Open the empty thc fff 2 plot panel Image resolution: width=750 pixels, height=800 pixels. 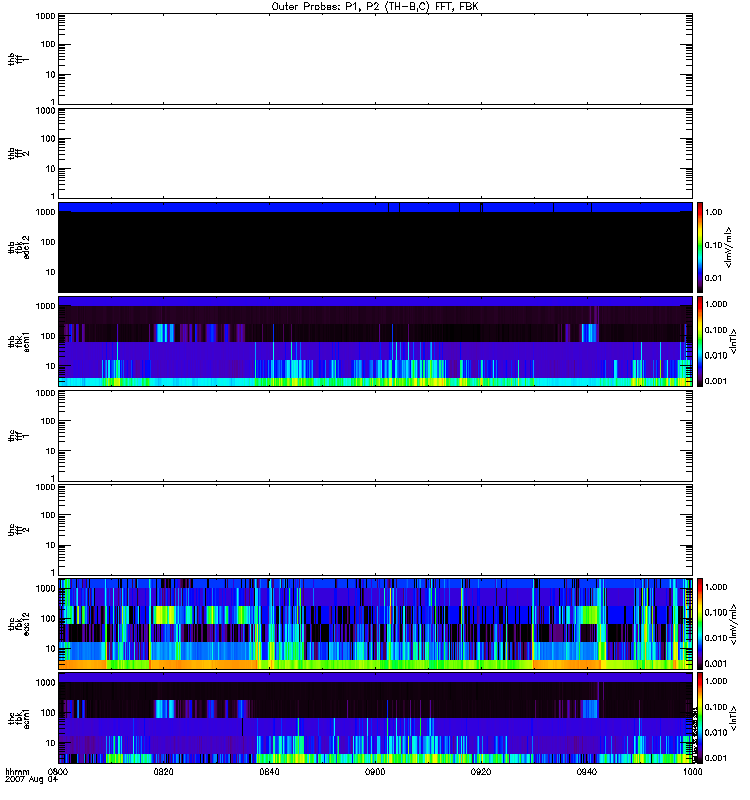coord(375,530)
